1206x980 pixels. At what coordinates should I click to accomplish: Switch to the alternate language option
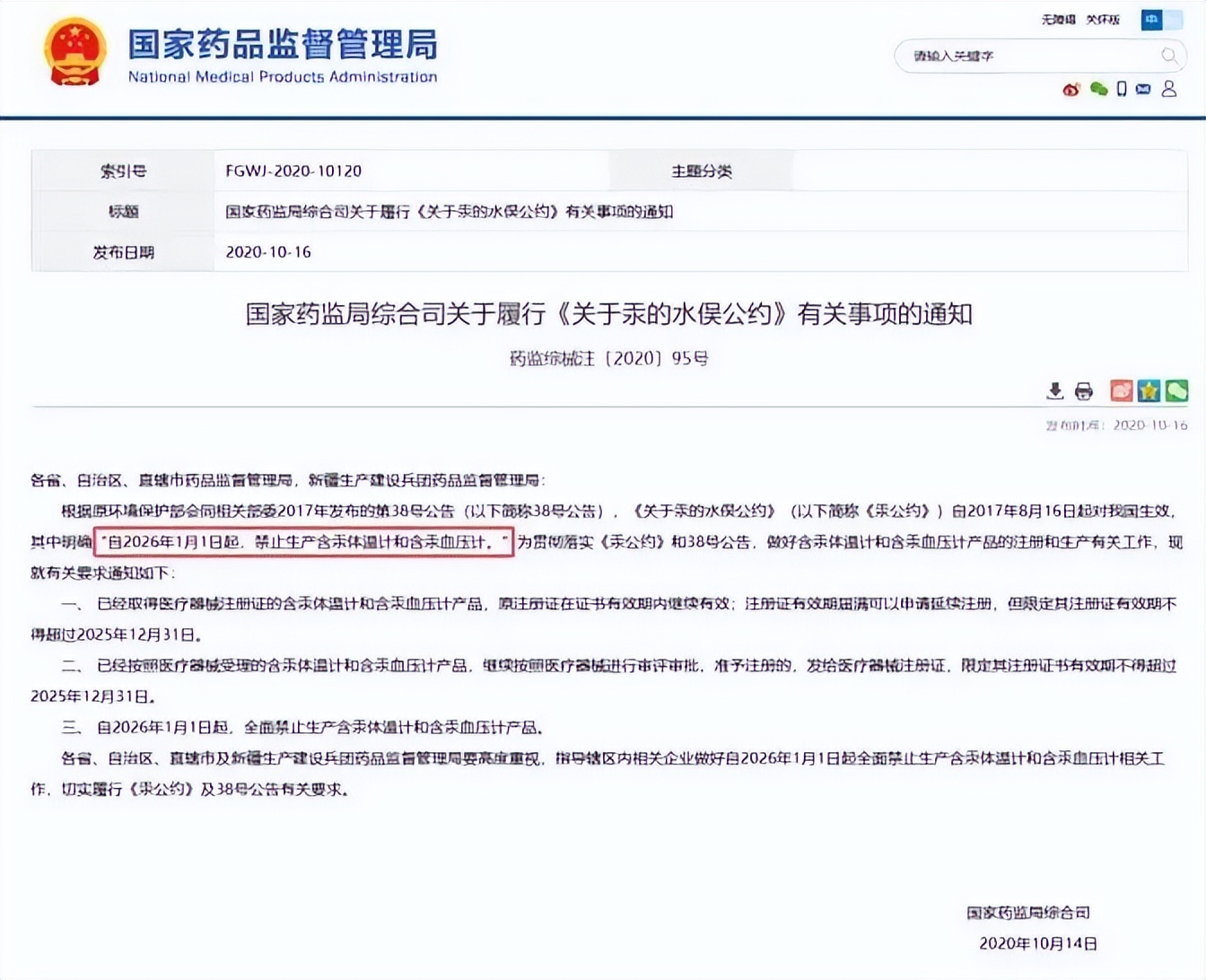pyautogui.click(x=1174, y=20)
